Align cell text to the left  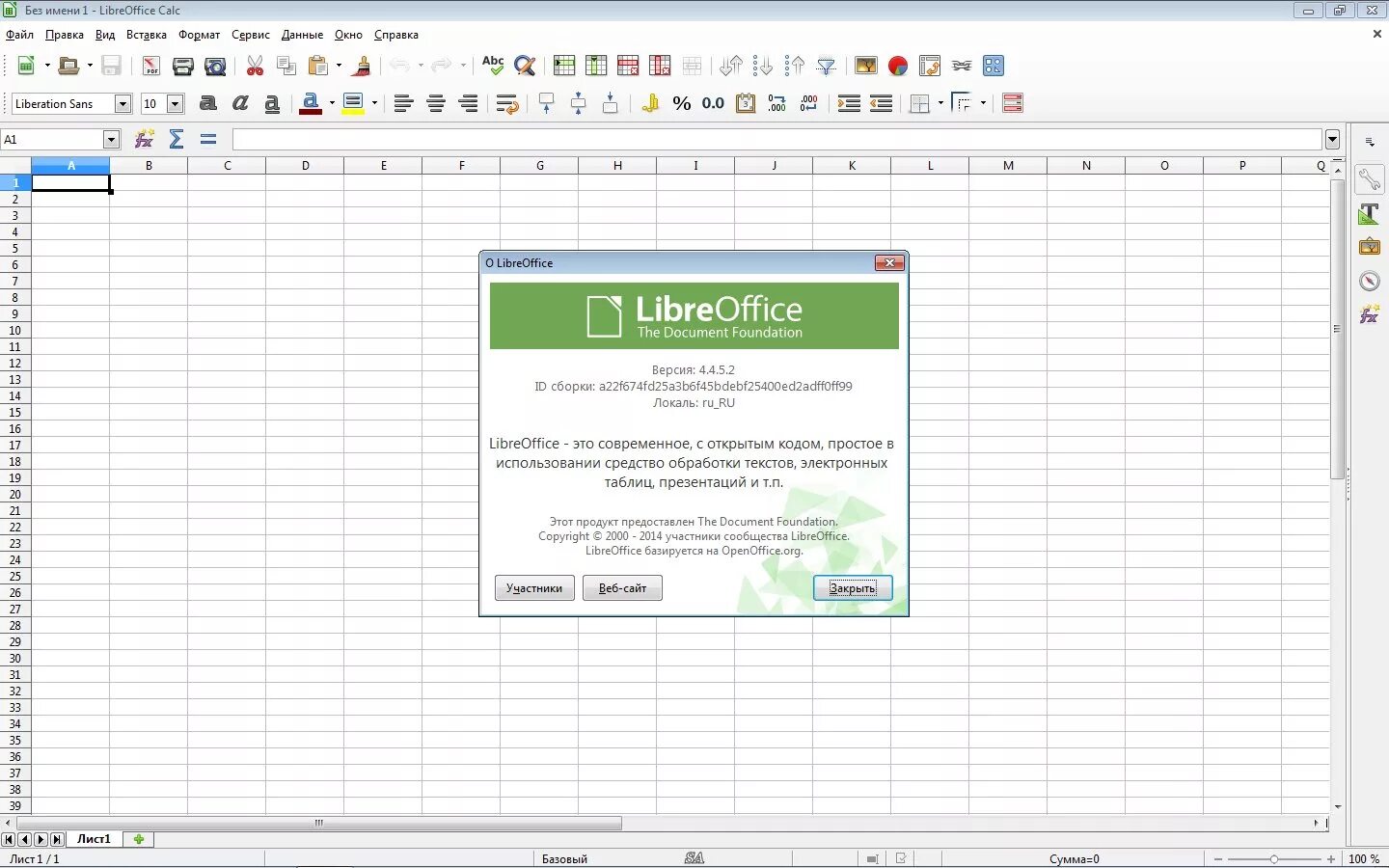coord(404,103)
